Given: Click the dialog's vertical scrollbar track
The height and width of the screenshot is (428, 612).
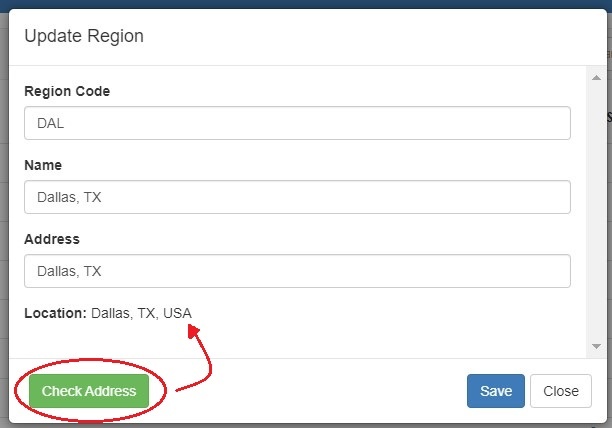Looking at the screenshot, I should (x=596, y=210).
